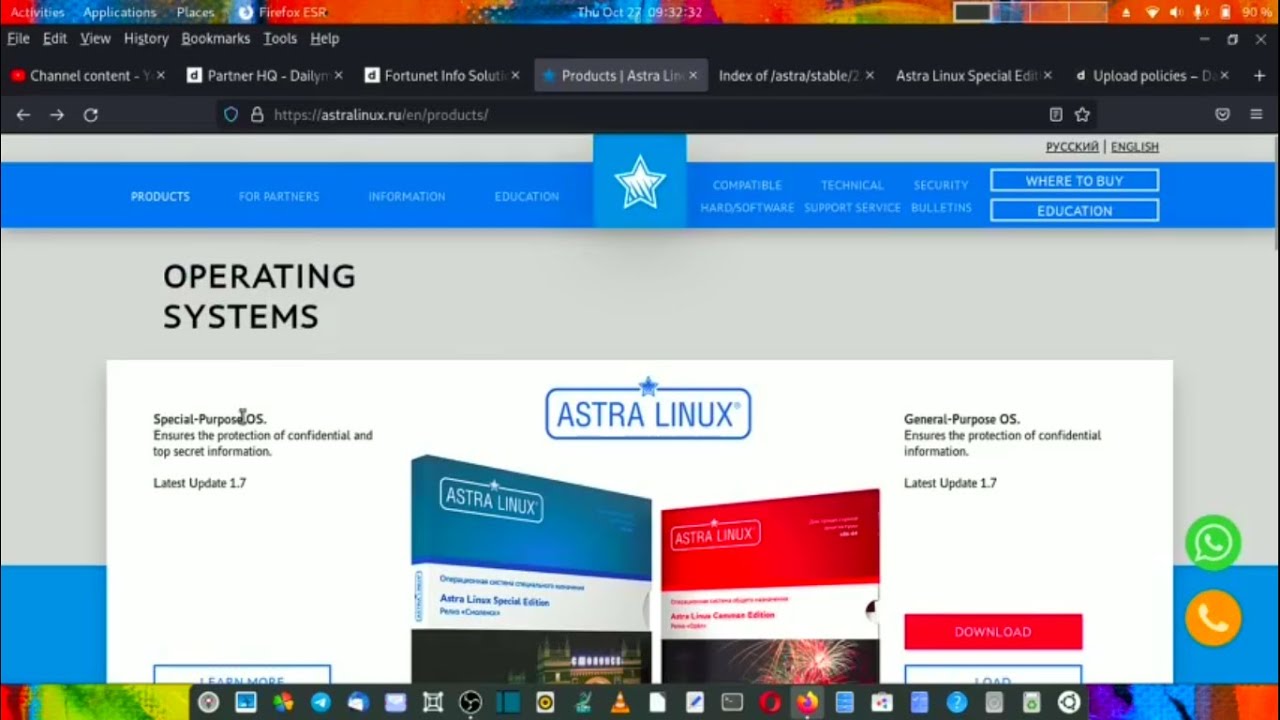Click the muted microphone indicator
1280x720 pixels.
tap(1200, 12)
